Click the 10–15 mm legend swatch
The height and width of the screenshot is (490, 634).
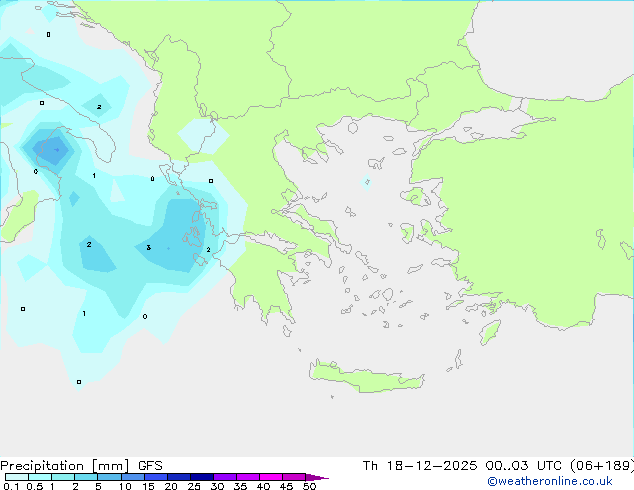[132, 477]
